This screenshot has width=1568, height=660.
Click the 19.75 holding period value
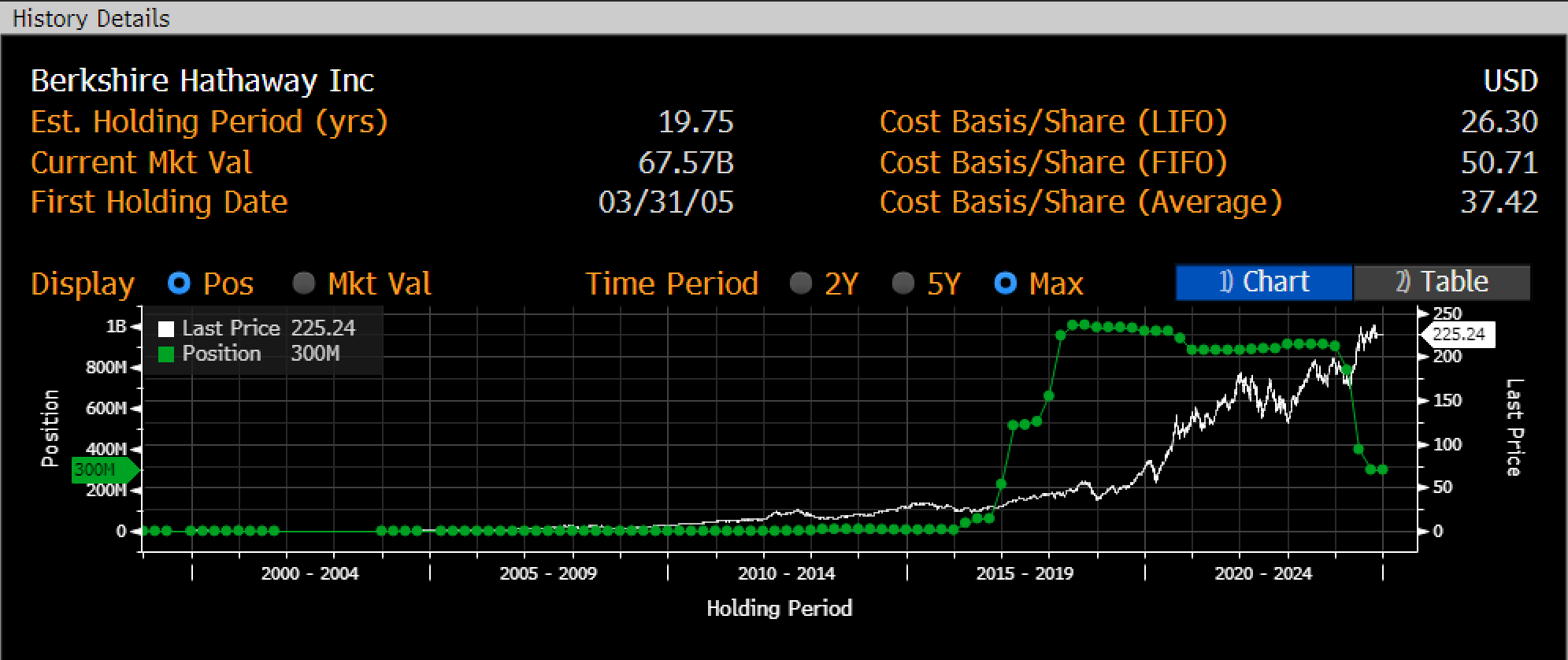[695, 121]
